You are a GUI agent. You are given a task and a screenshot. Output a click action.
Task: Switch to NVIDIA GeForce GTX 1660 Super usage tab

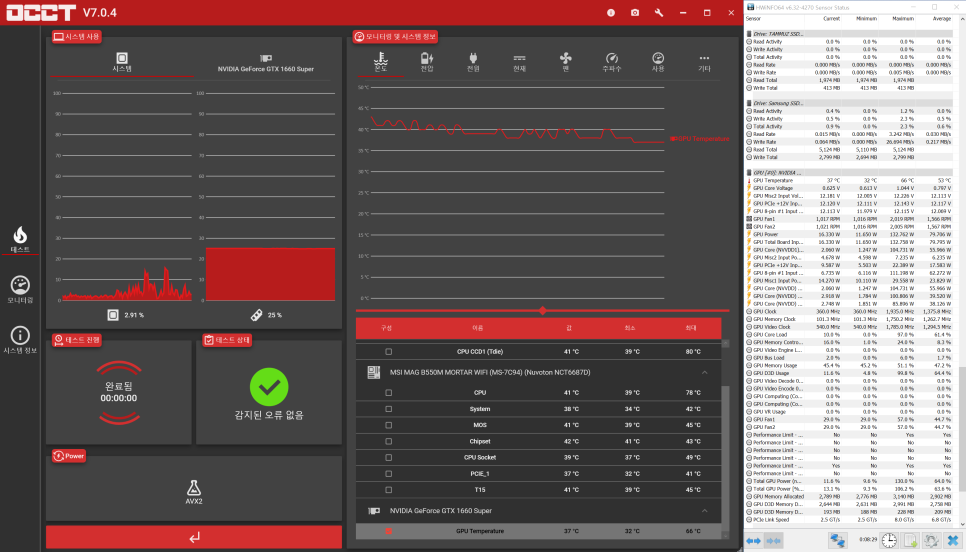pyautogui.click(x=266, y=62)
